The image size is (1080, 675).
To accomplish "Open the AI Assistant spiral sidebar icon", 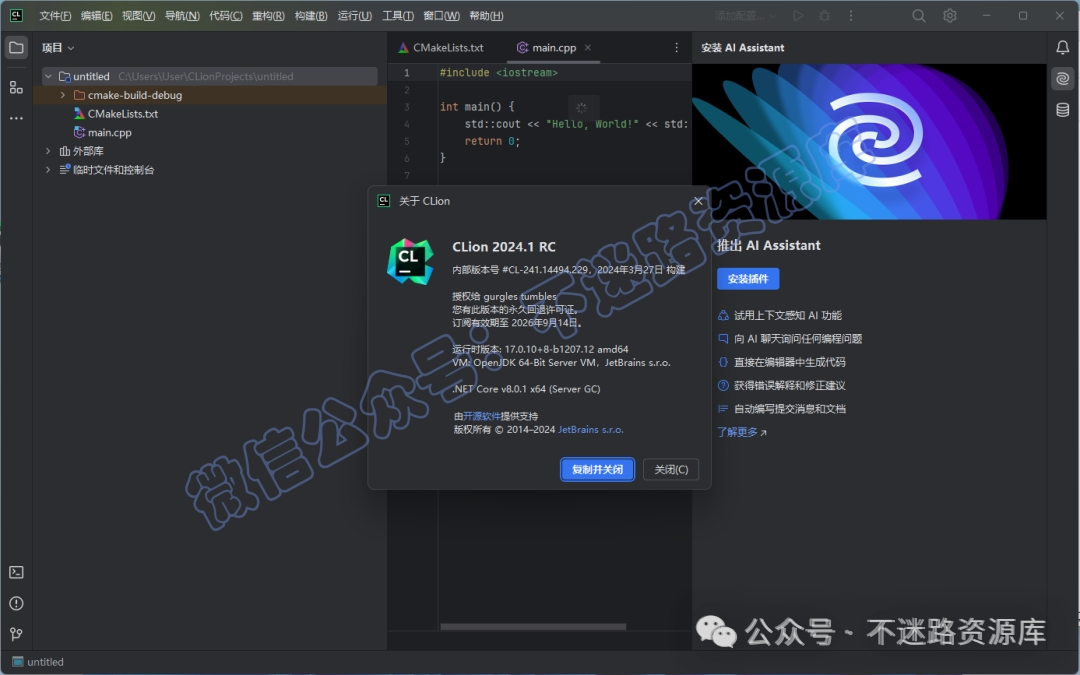I will pos(1063,79).
